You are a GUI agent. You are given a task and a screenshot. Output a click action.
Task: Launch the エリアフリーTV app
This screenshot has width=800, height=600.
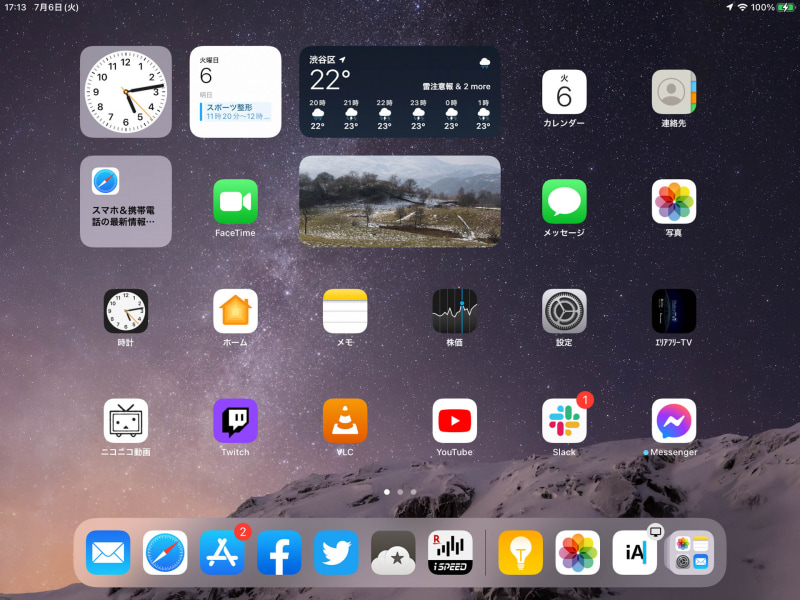coord(673,311)
